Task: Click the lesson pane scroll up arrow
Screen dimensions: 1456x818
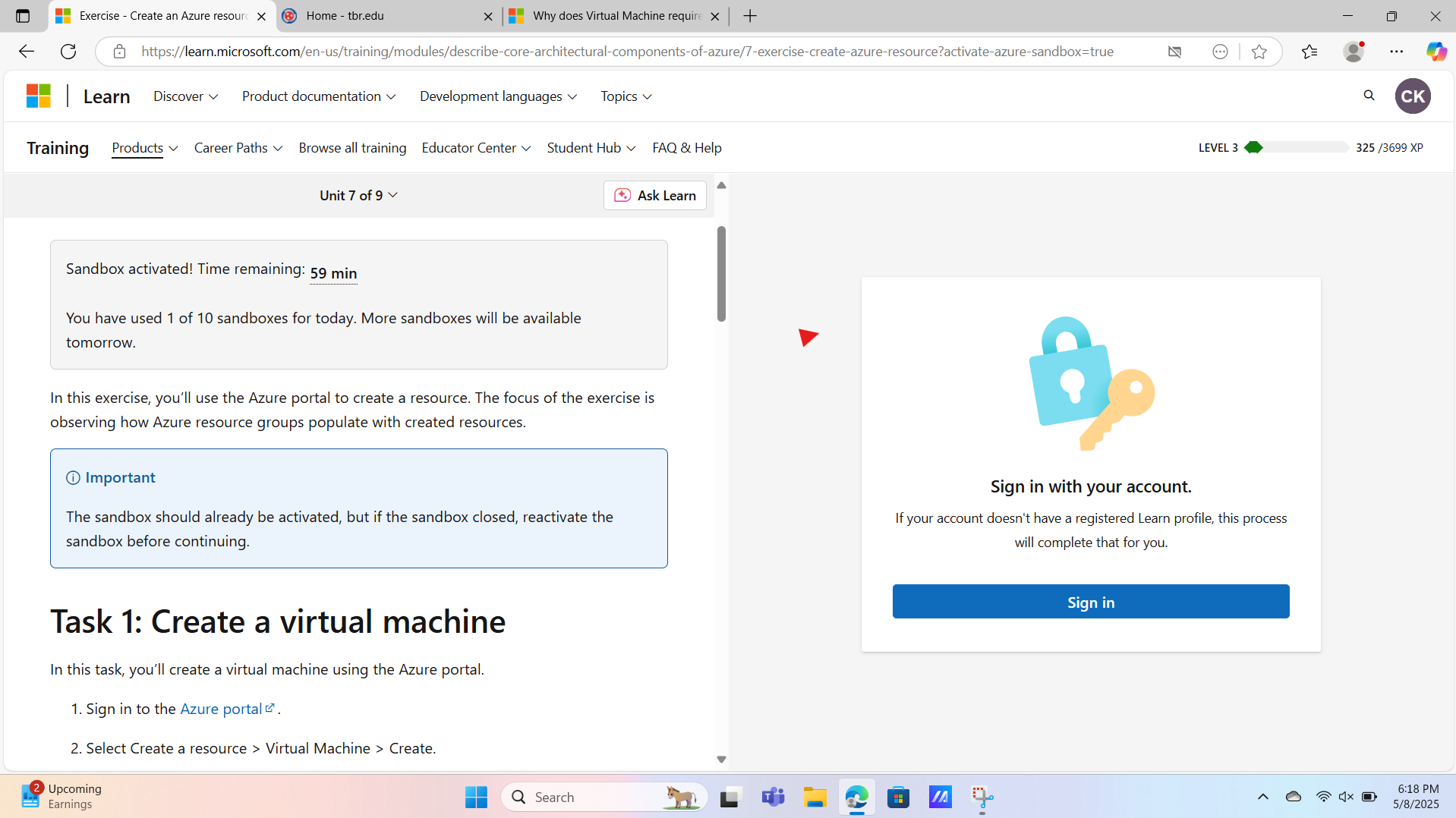Action: pyautogui.click(x=721, y=185)
